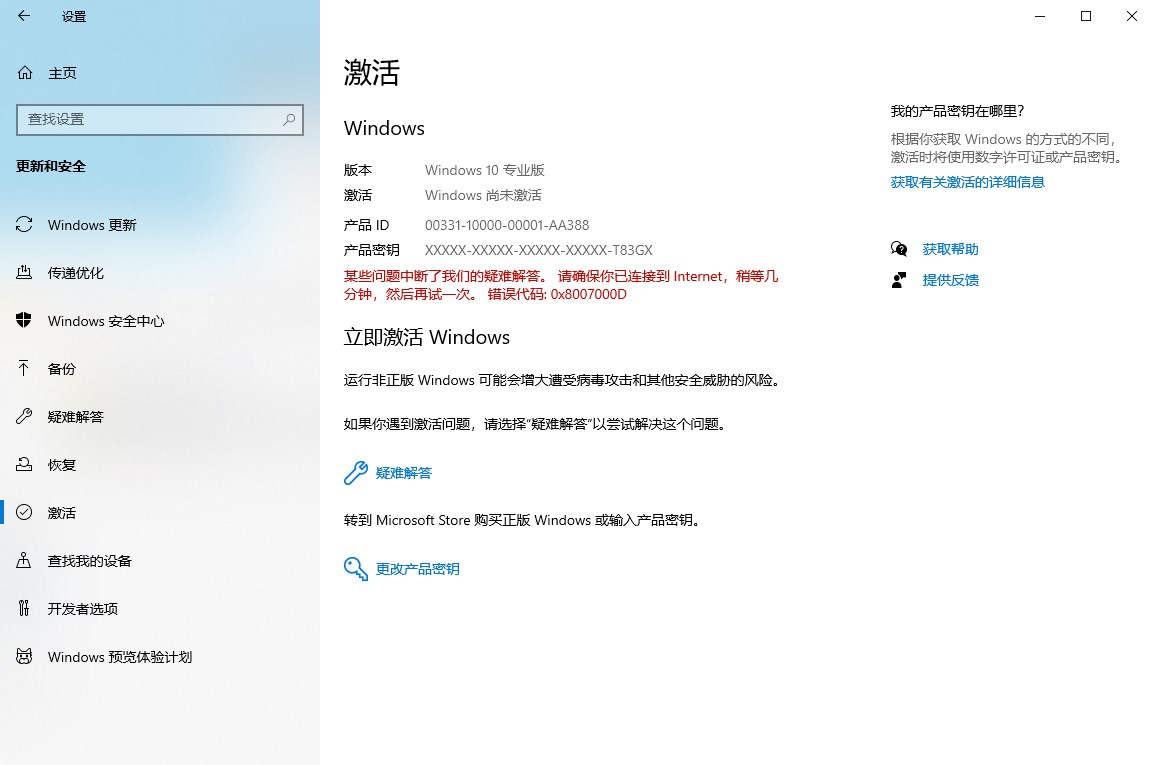
Task: Select 恢复 in the sidebar
Action: [62, 465]
